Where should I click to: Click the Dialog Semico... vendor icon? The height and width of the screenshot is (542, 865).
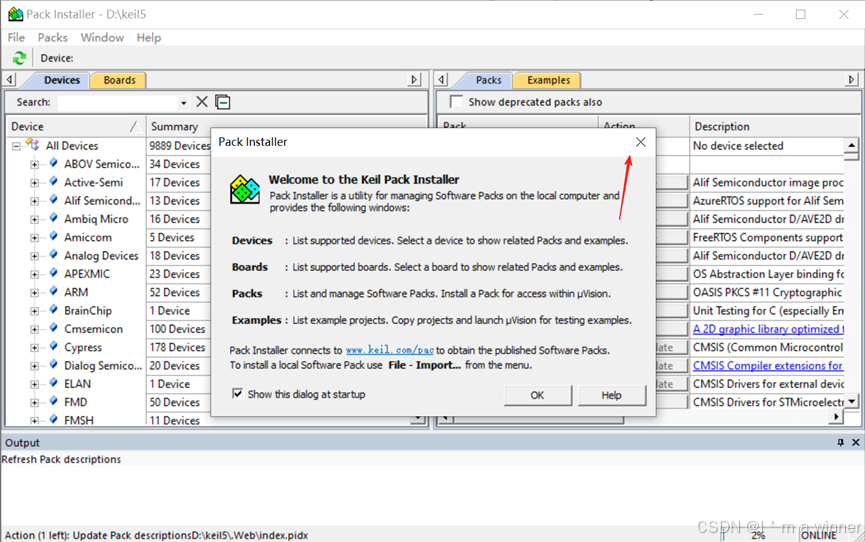pos(54,364)
